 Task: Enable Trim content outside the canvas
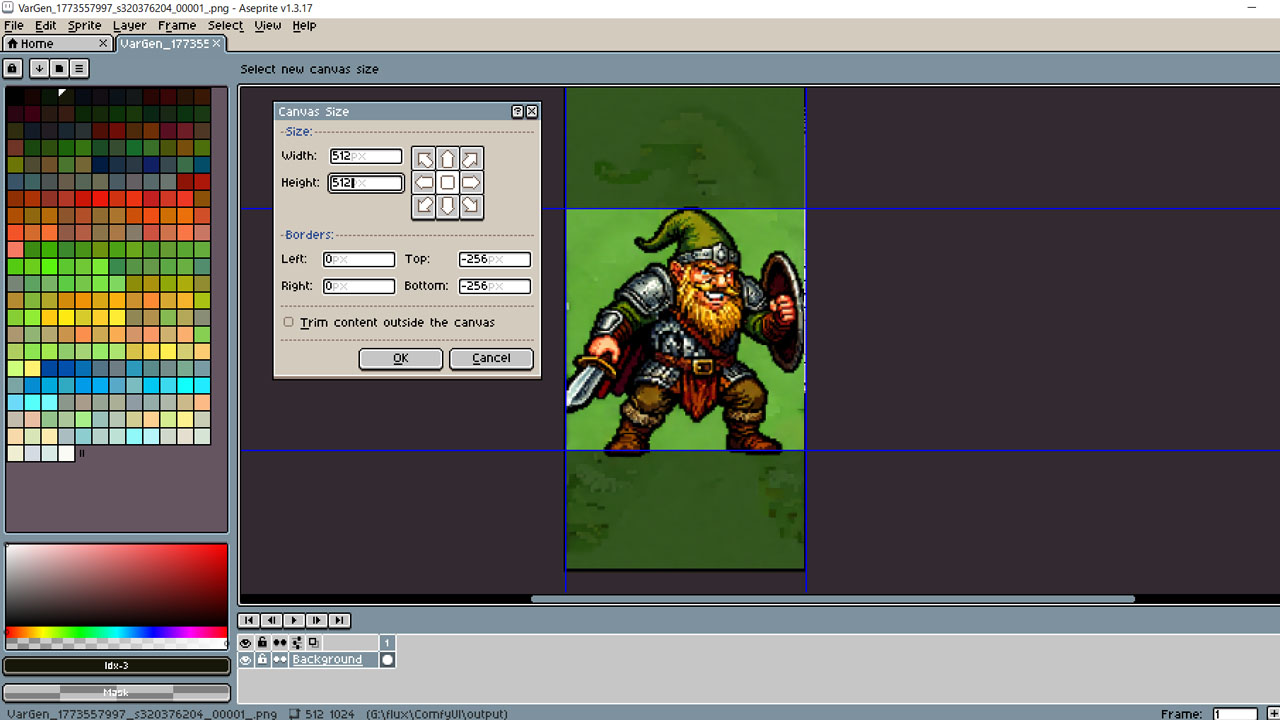tap(289, 322)
